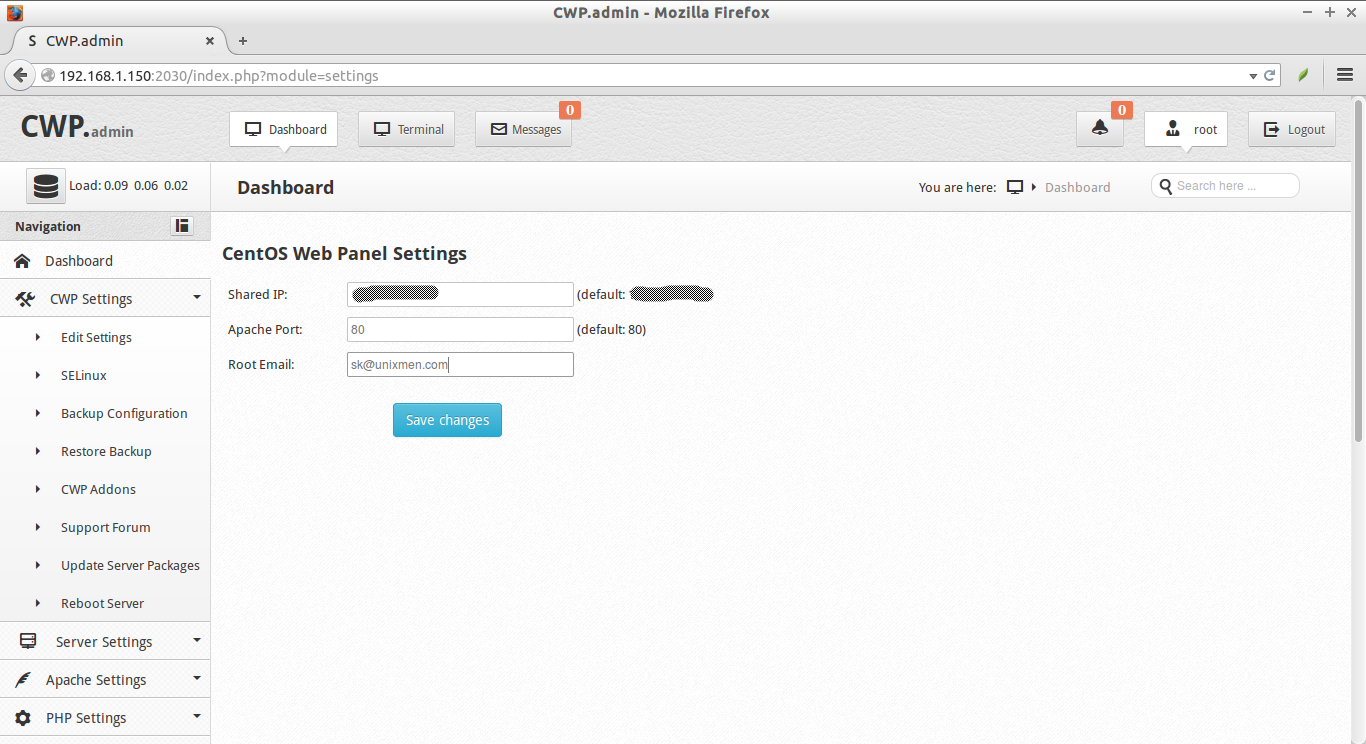The width and height of the screenshot is (1366, 744).
Task: Select Edit Settings in the sidebar
Action: 96,337
